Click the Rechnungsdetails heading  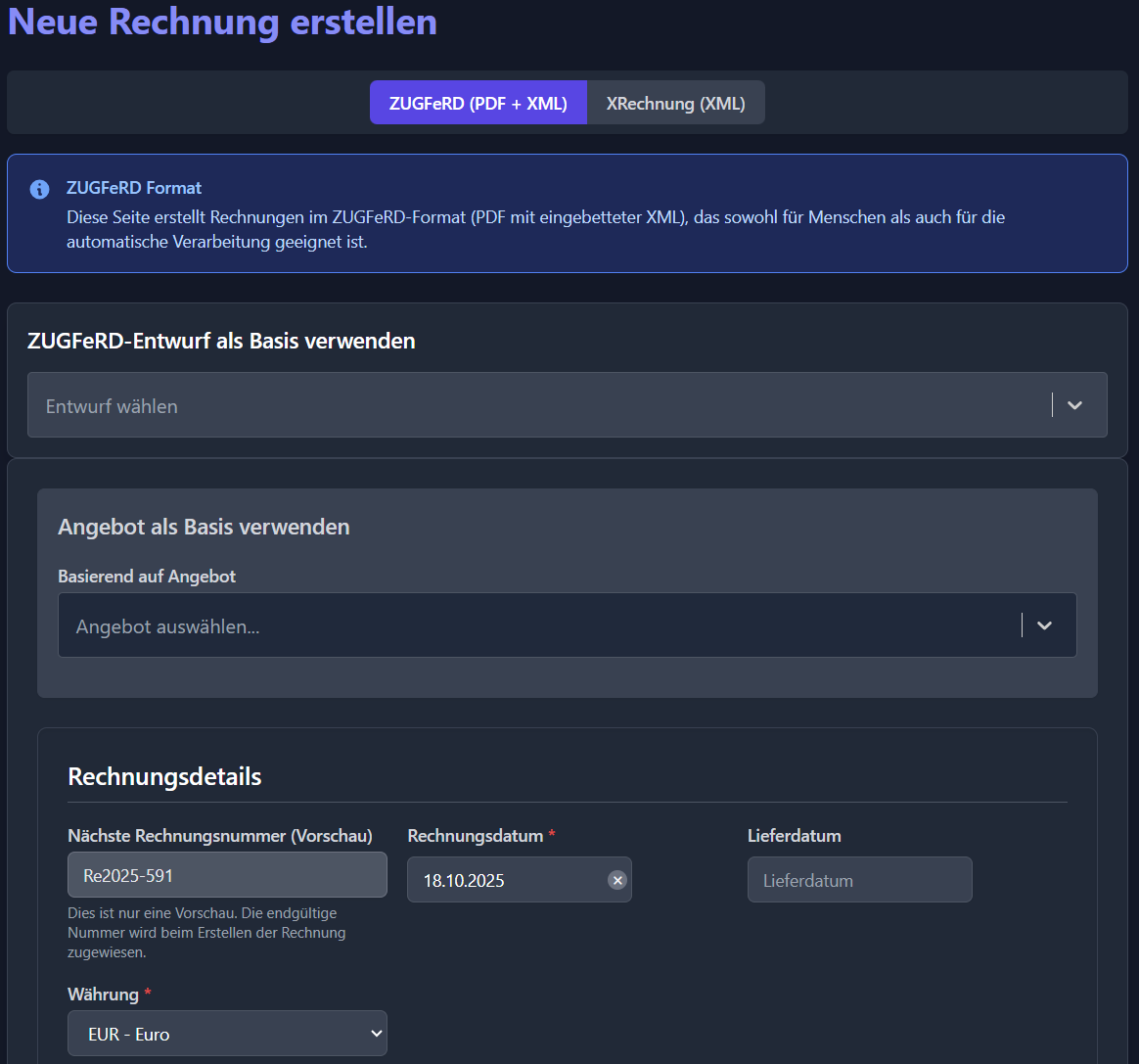164,776
